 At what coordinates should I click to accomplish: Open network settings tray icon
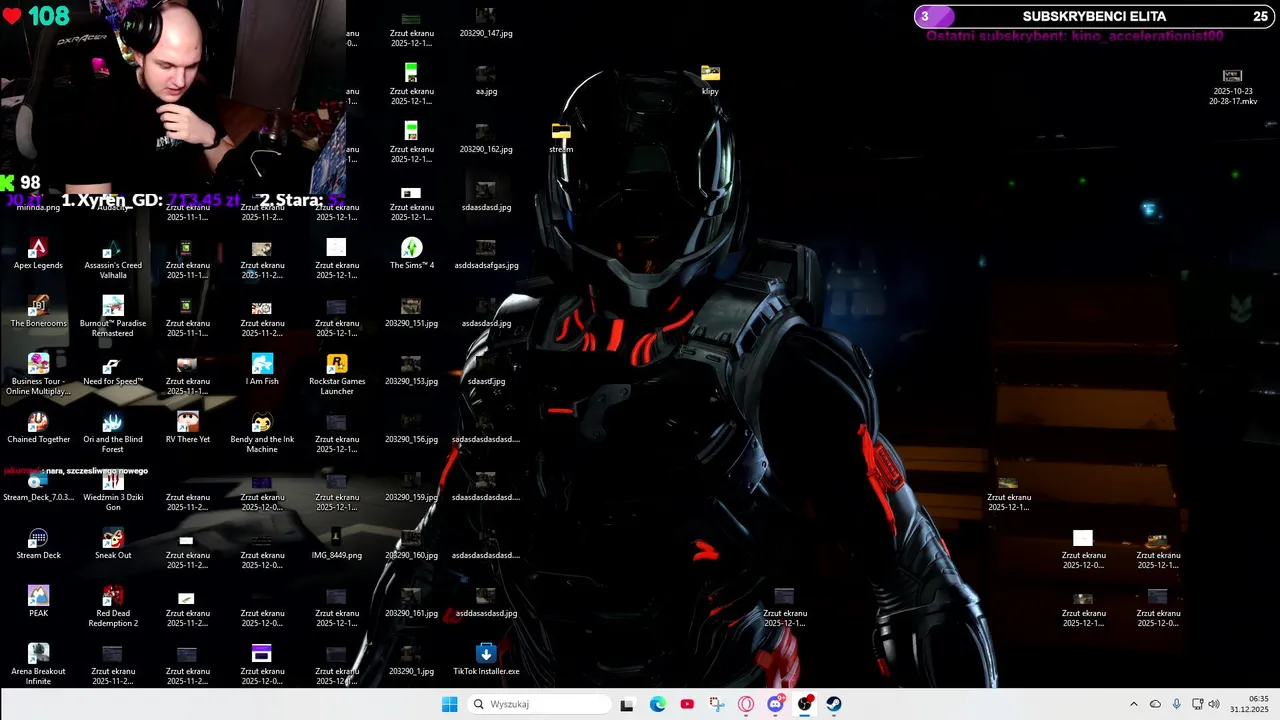tap(1198, 704)
